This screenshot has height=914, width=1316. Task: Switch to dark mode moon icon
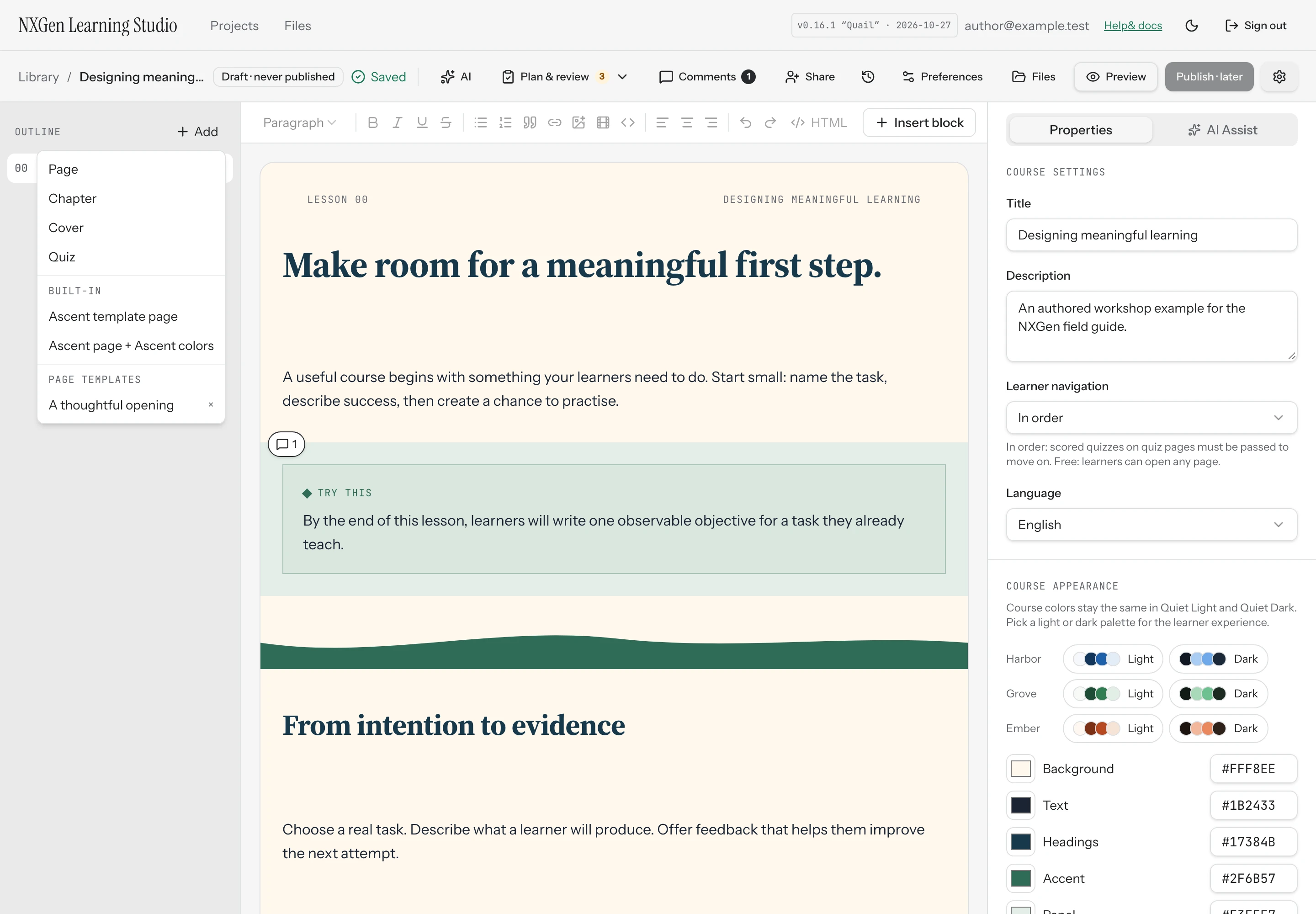pyautogui.click(x=1192, y=26)
